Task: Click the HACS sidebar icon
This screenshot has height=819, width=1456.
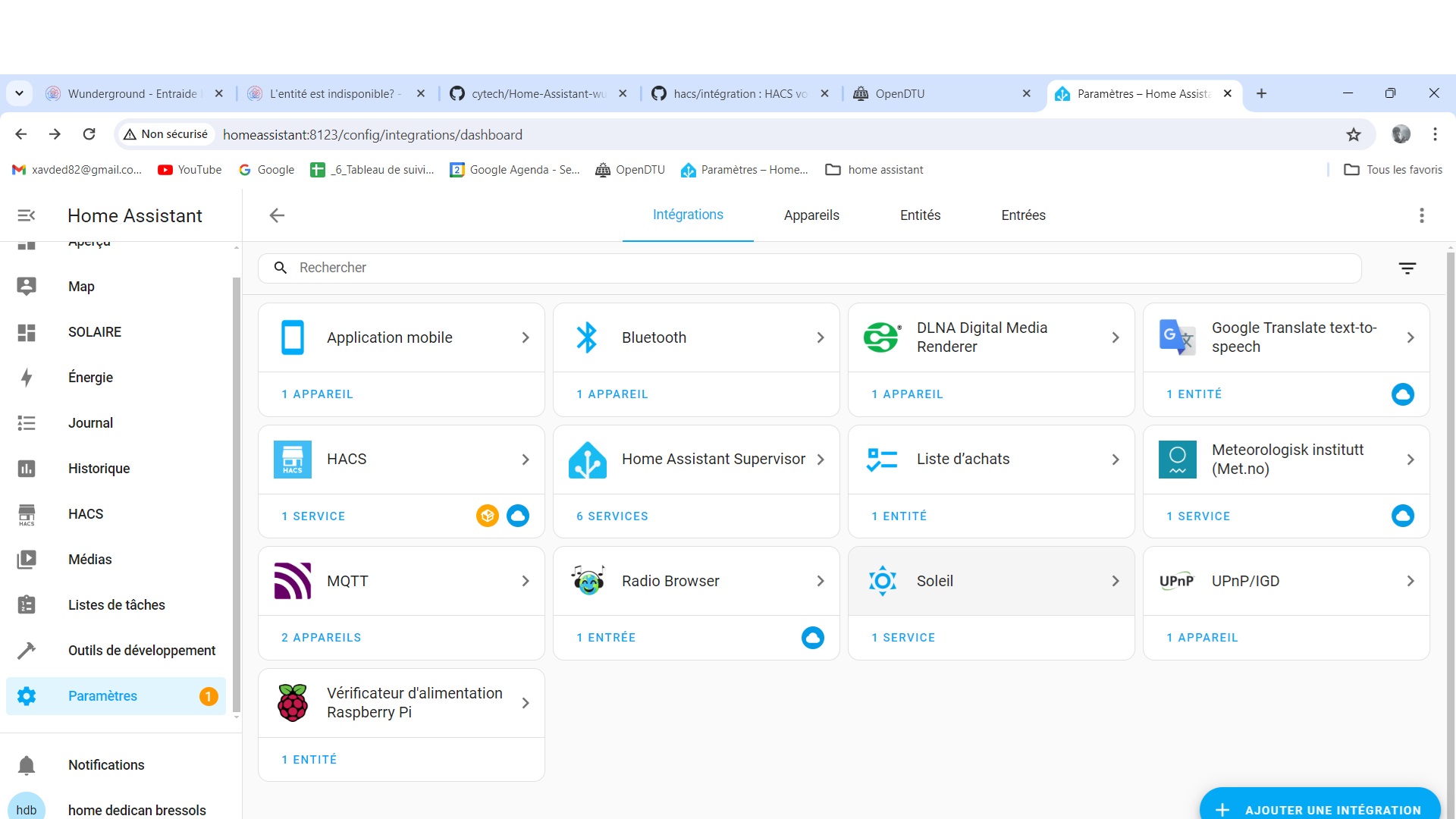Action: point(27,514)
